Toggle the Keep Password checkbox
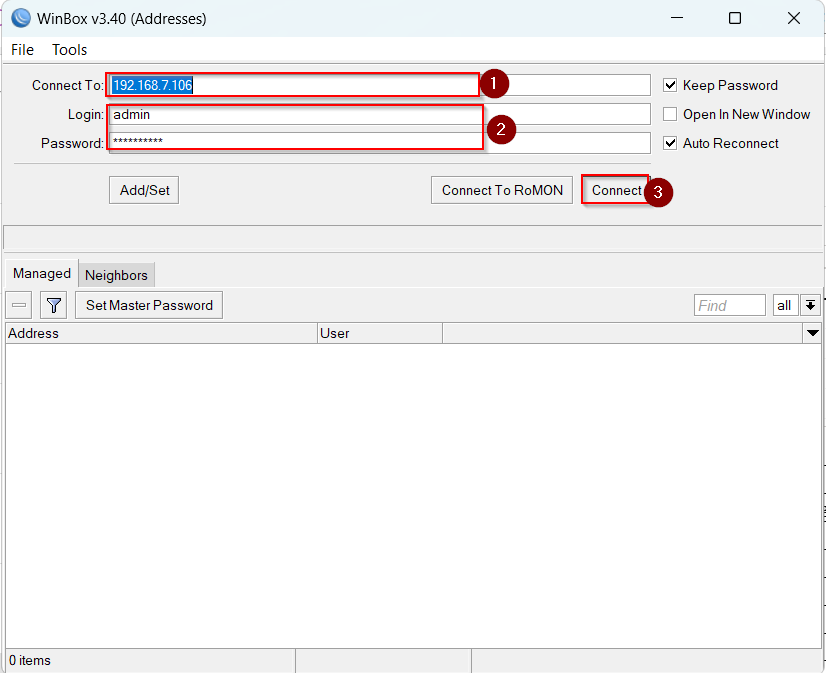This screenshot has width=826, height=673. [671, 86]
